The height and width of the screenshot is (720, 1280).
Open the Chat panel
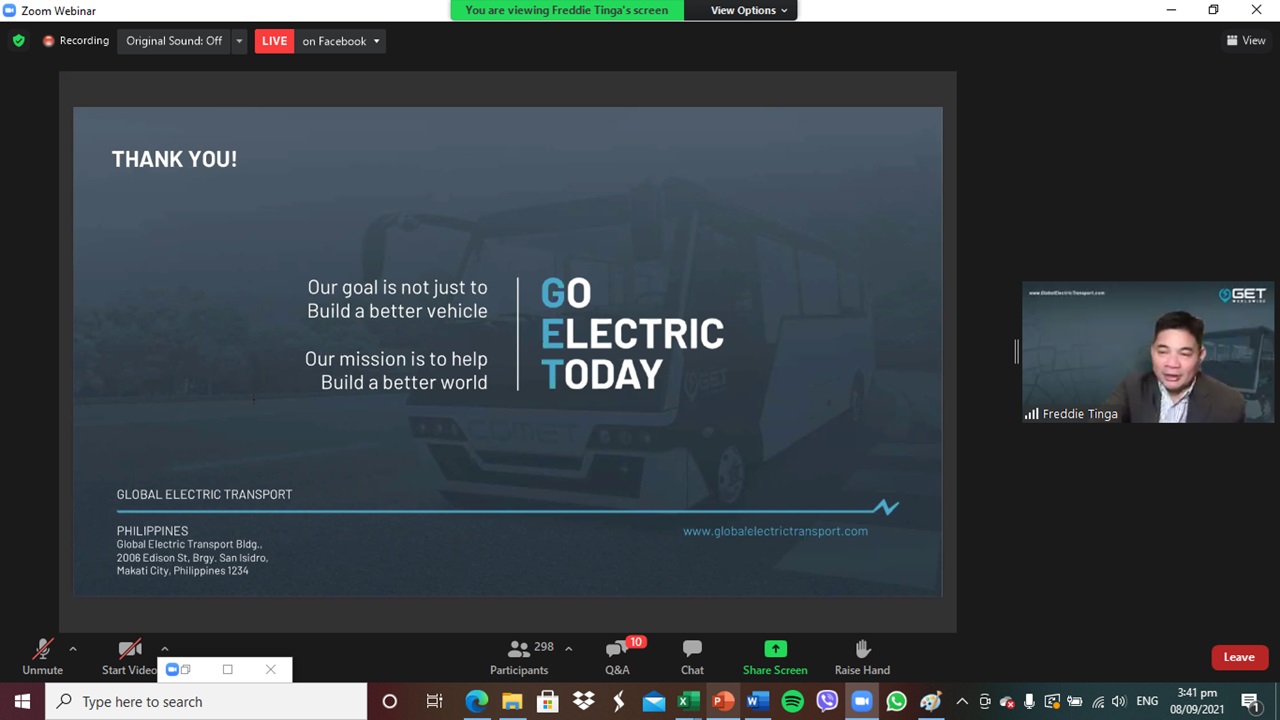click(692, 657)
